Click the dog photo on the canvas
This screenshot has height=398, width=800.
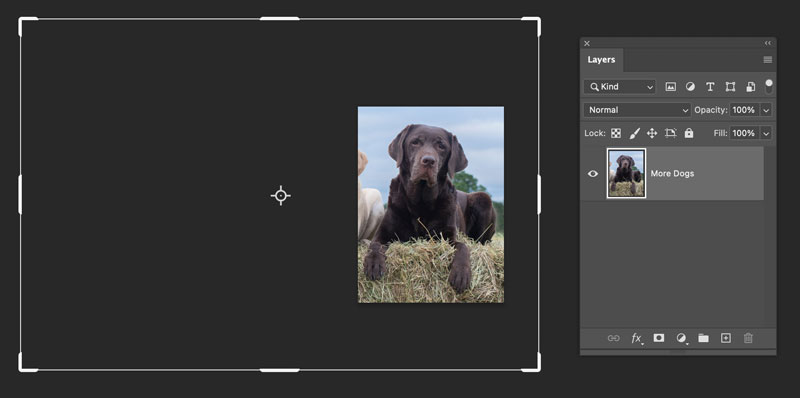coord(431,205)
